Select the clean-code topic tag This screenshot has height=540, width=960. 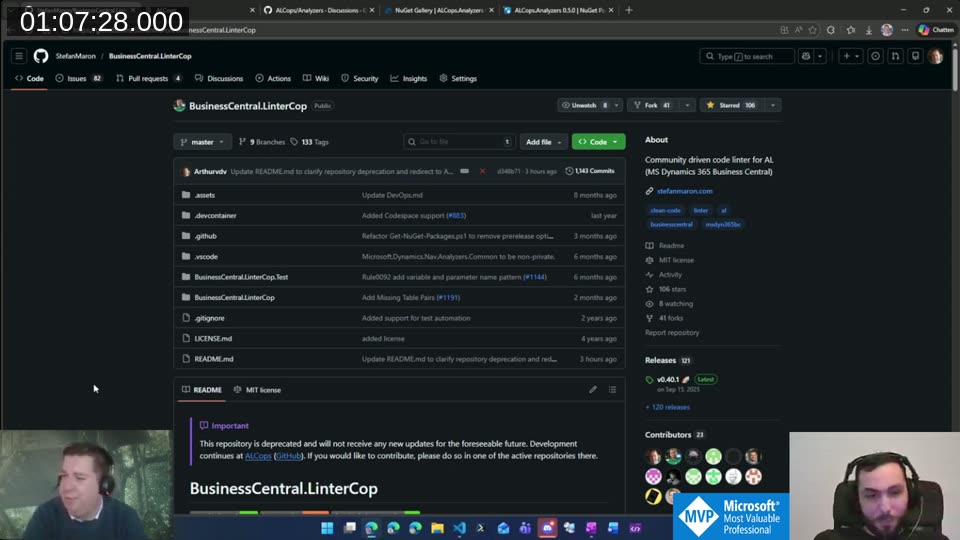pos(665,211)
